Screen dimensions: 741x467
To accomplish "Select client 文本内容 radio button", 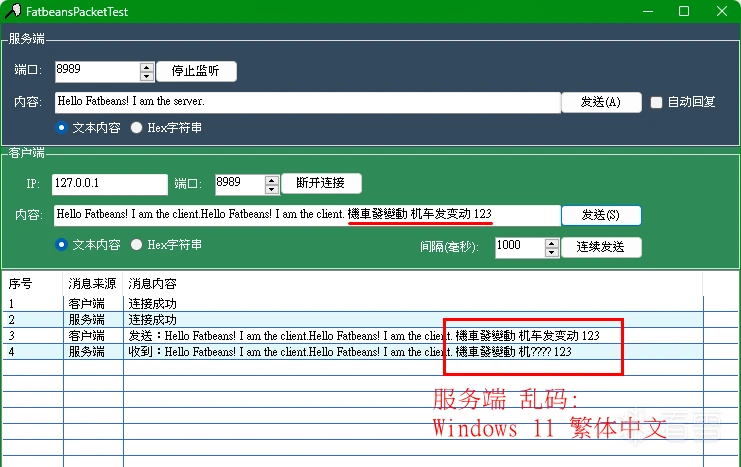I will (61, 244).
